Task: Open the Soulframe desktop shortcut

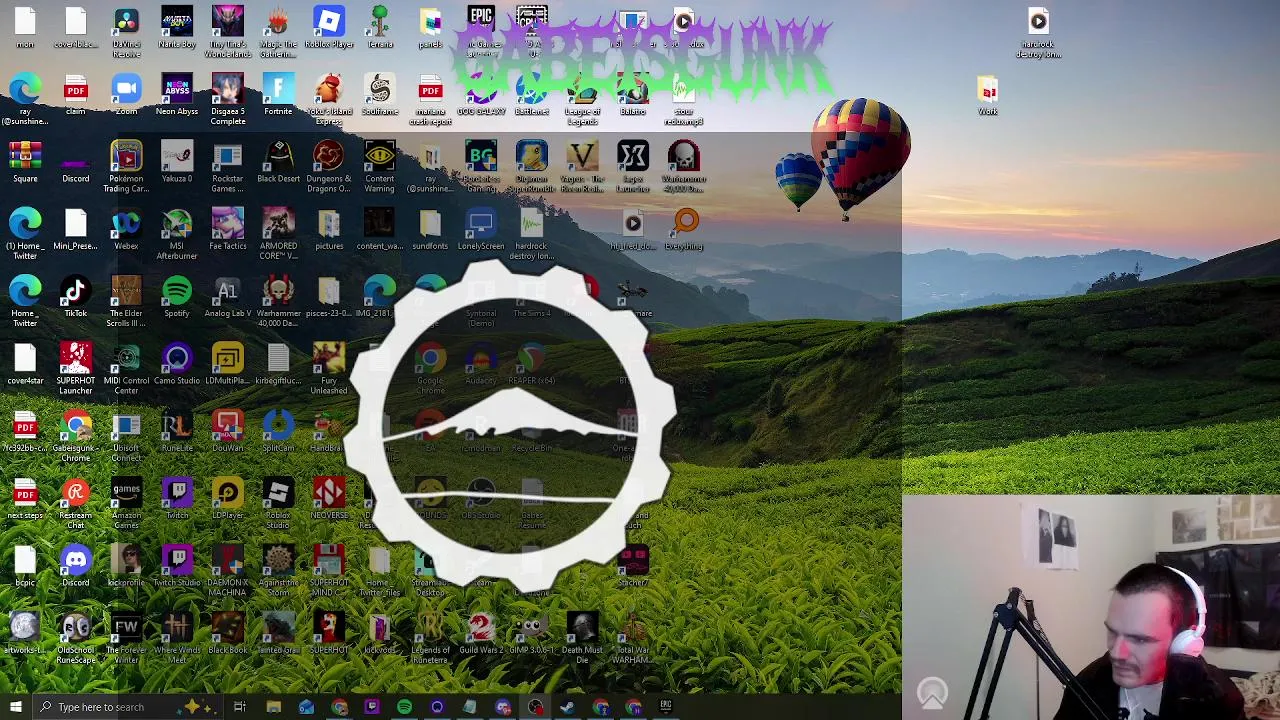Action: pos(380,95)
